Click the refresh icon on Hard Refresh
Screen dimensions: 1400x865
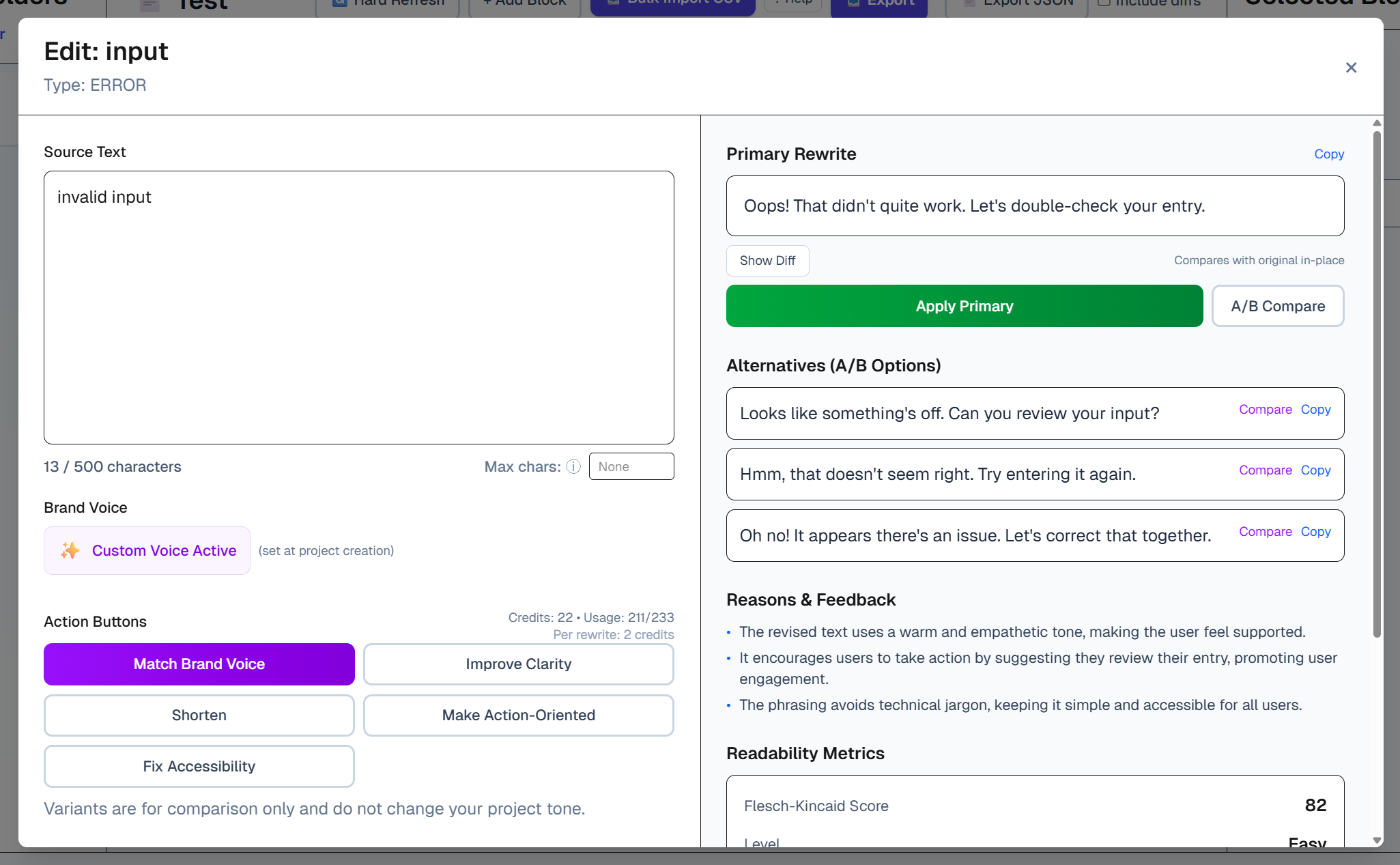(x=339, y=3)
